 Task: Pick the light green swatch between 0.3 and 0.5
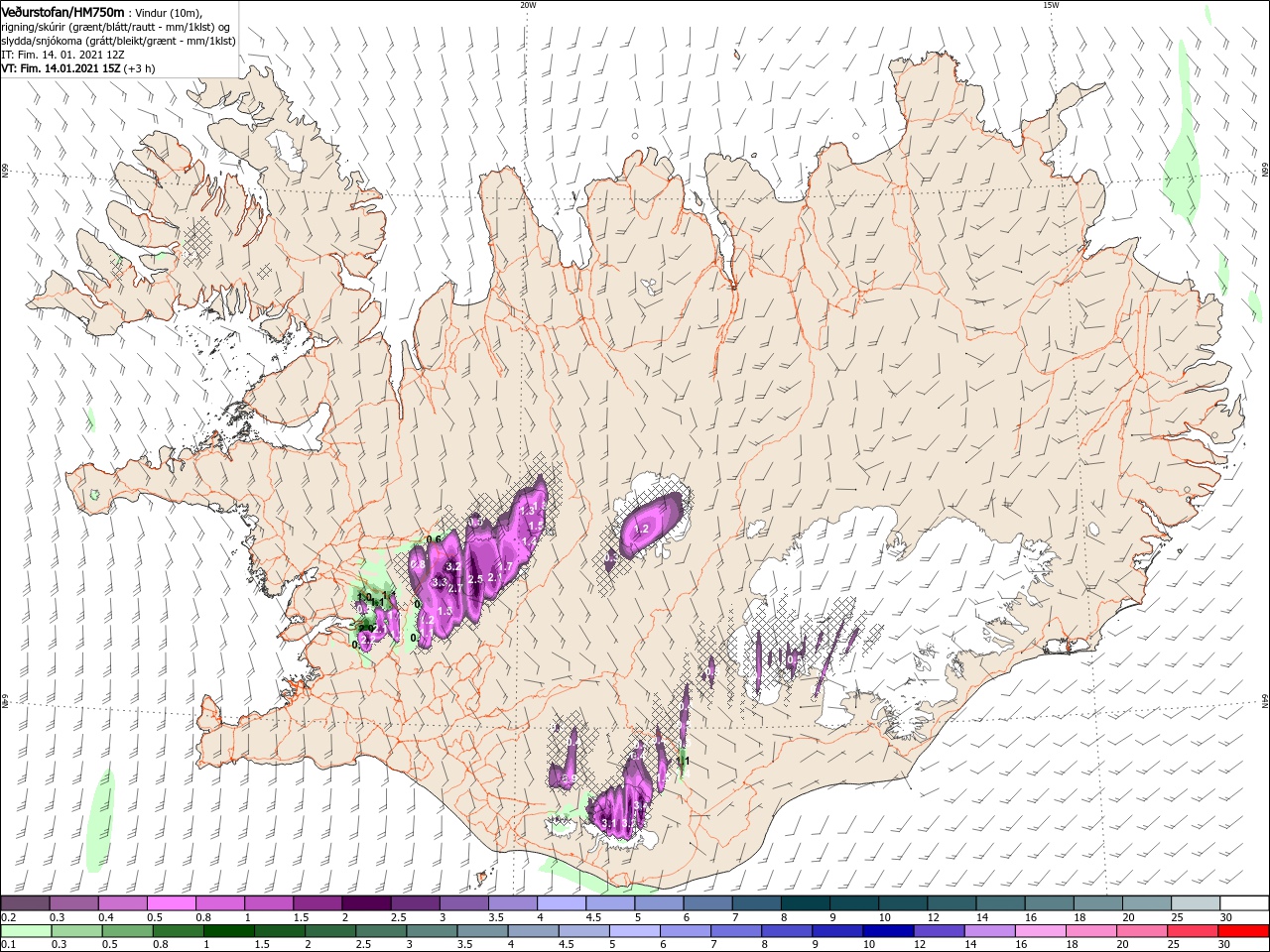(76, 931)
